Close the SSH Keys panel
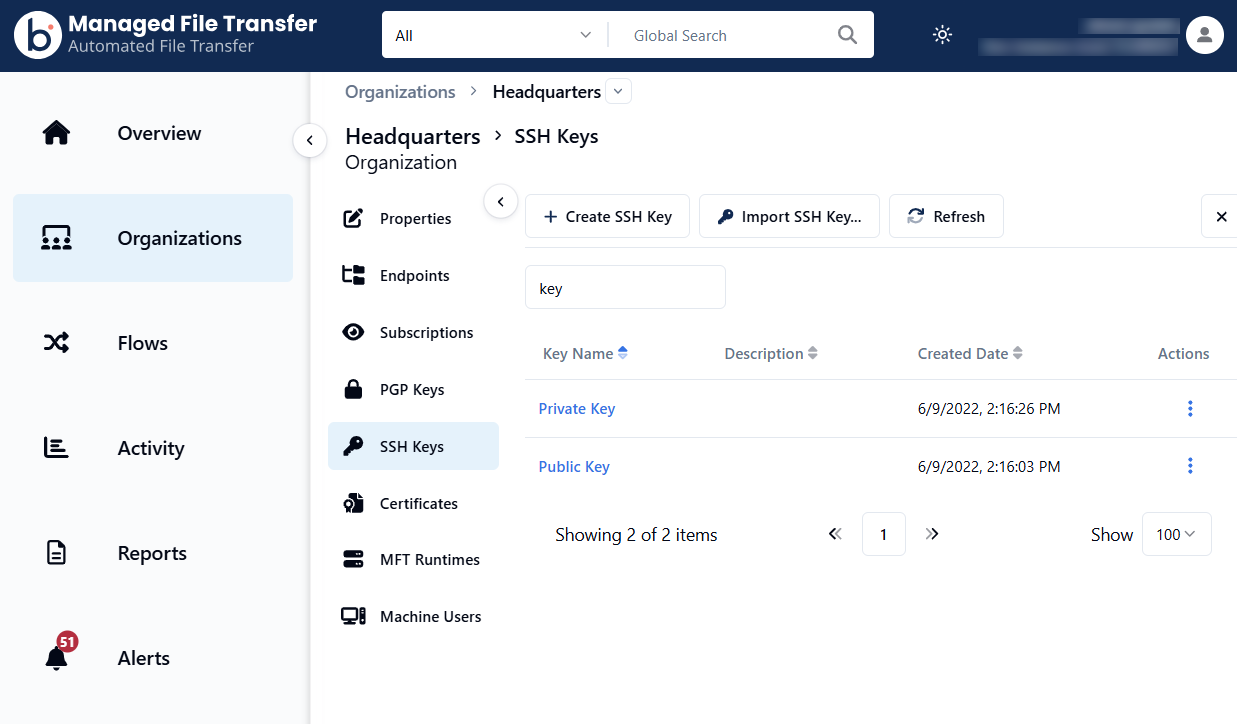The width and height of the screenshot is (1237, 724). (1221, 216)
